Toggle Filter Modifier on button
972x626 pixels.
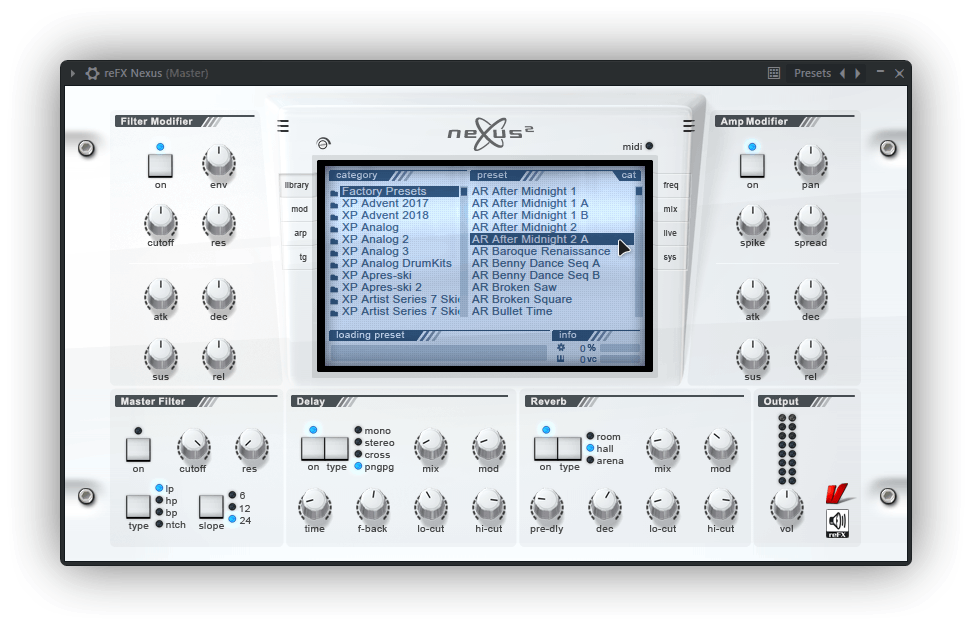160,165
